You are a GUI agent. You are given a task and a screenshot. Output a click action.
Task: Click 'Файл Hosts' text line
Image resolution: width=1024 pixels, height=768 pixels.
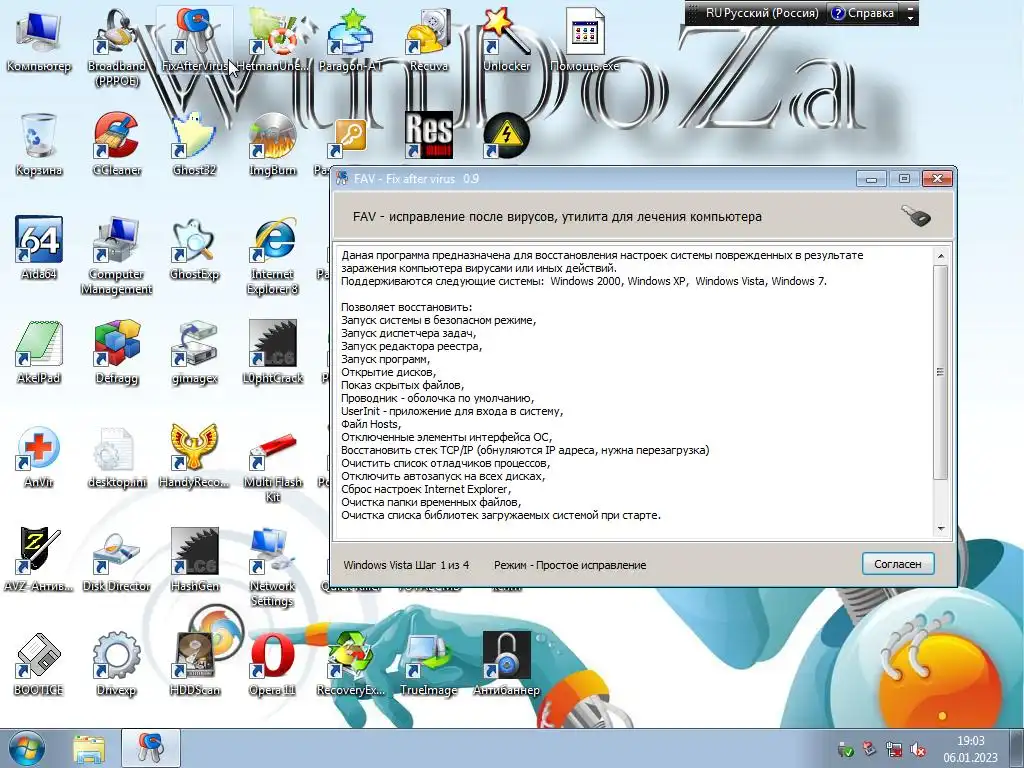(x=371, y=424)
